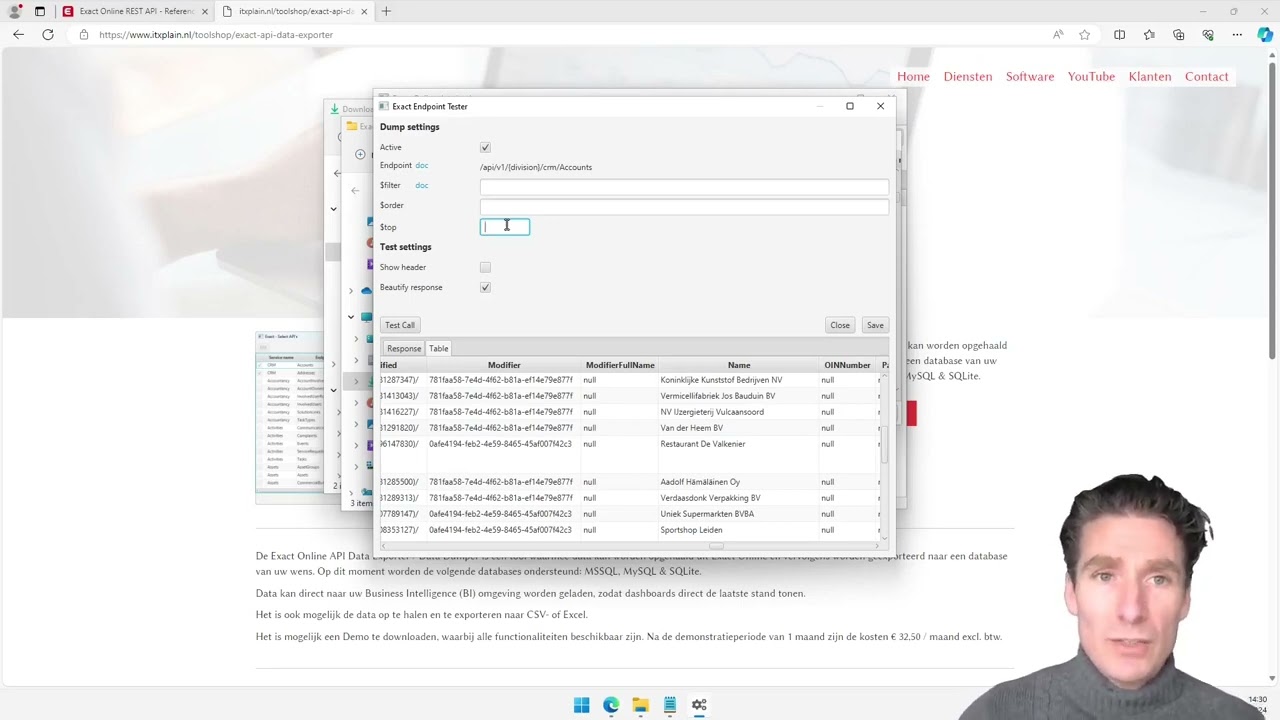This screenshot has width=1280, height=720.
Task: Click into the $top input field
Action: click(505, 227)
